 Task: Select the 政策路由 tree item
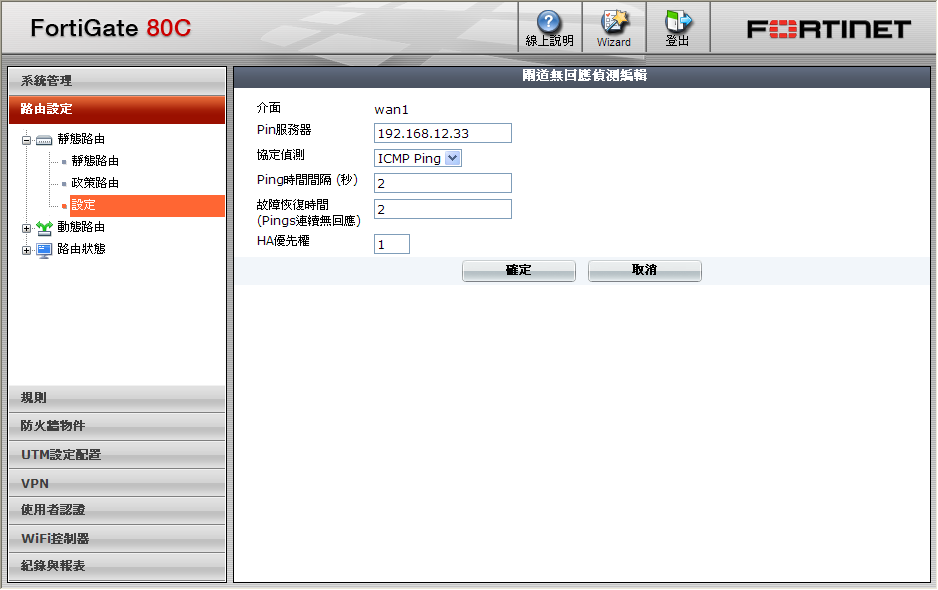(x=95, y=183)
